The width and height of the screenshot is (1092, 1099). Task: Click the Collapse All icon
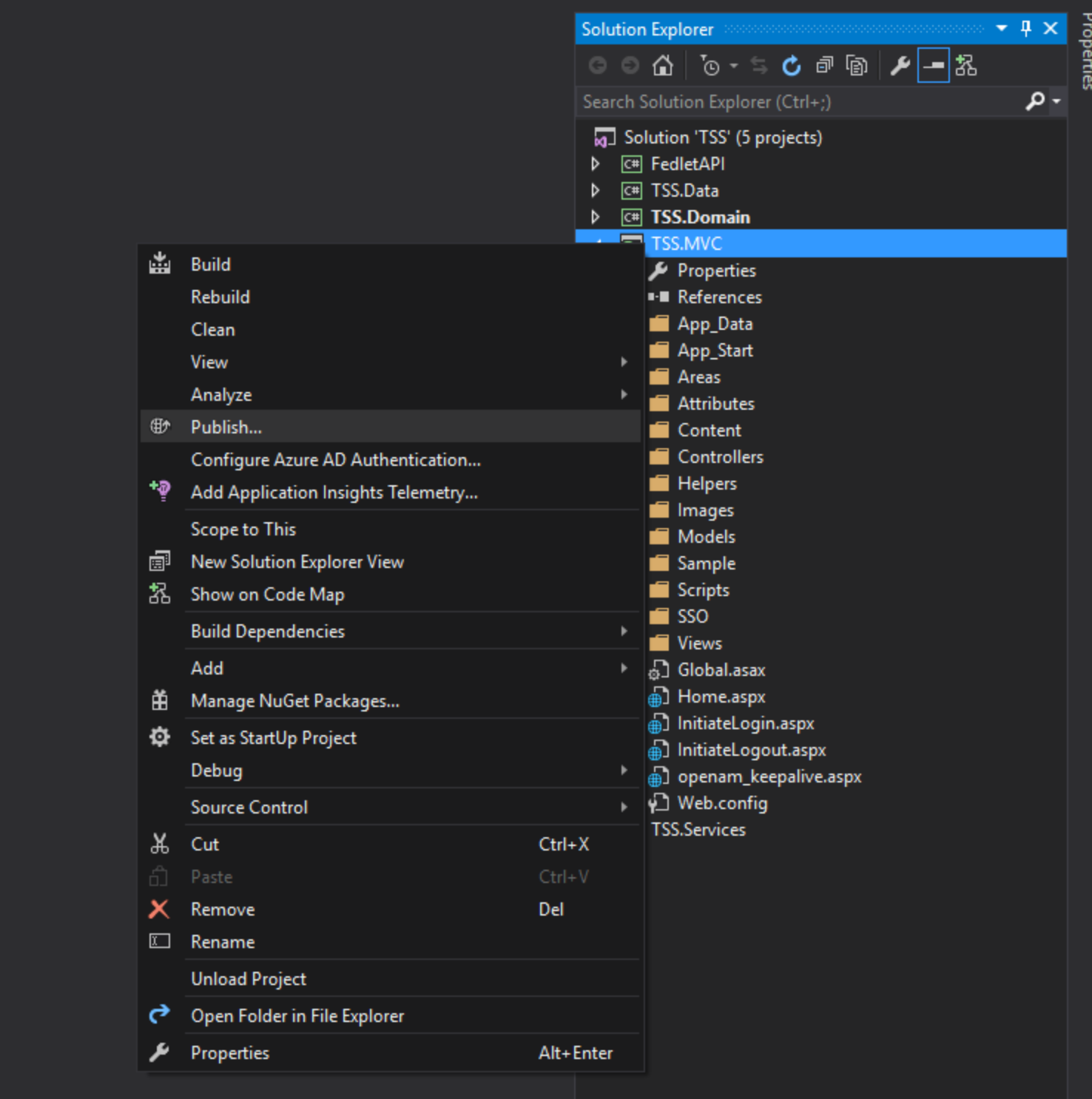(824, 66)
